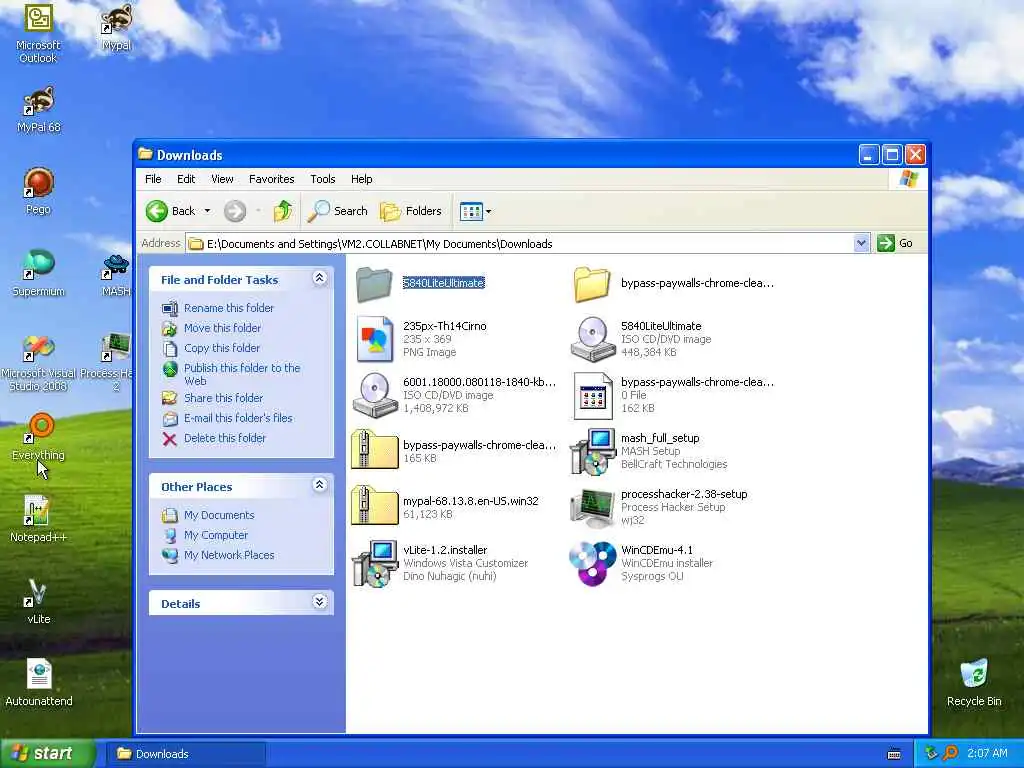Screen dimensions: 1024x768
Task: Click Move this folder
Action: point(222,328)
